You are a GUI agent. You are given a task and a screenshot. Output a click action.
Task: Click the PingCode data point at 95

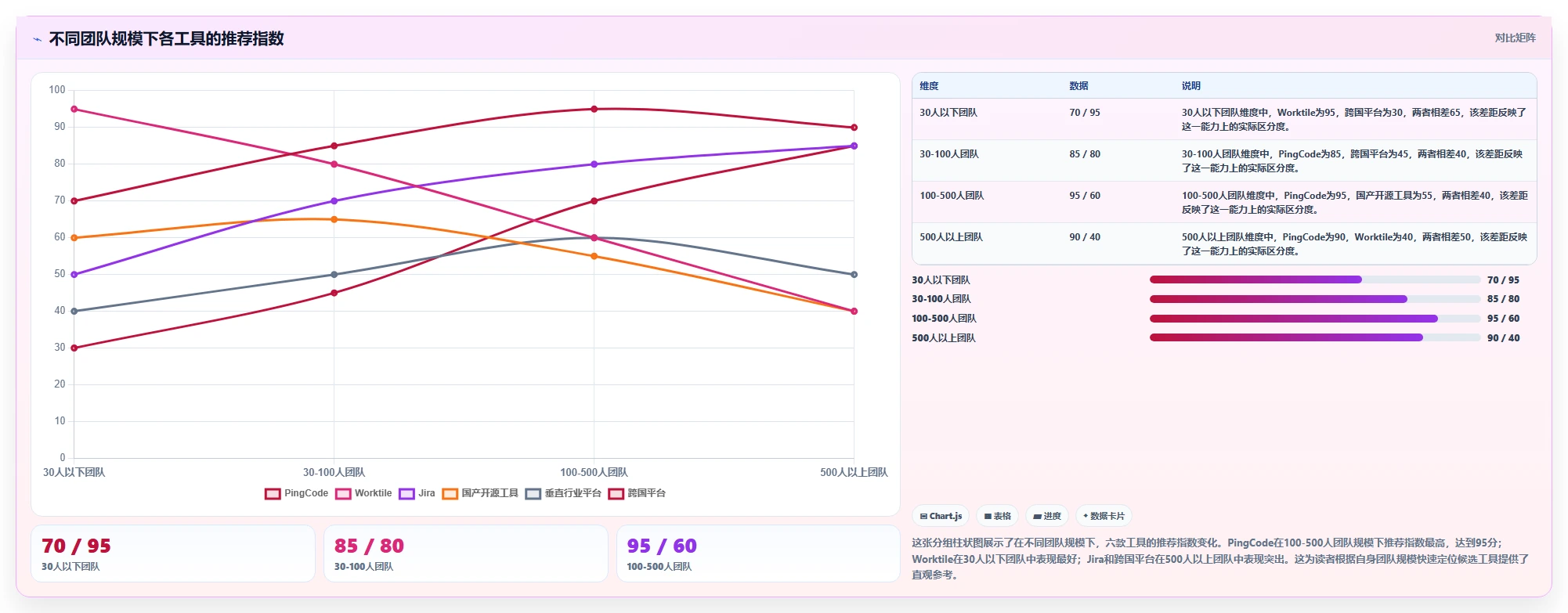(594, 109)
